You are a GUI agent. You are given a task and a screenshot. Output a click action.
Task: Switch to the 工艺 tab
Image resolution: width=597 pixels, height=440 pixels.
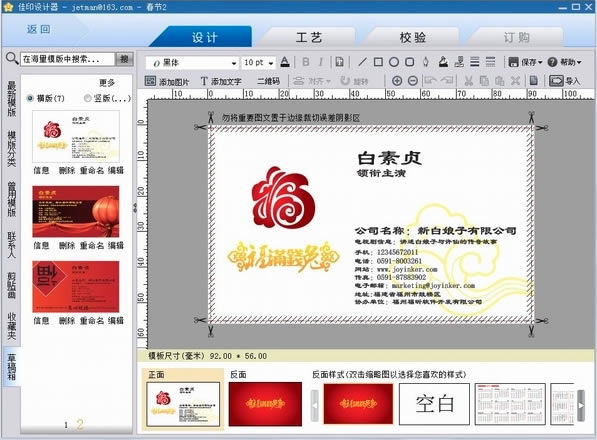(x=309, y=37)
